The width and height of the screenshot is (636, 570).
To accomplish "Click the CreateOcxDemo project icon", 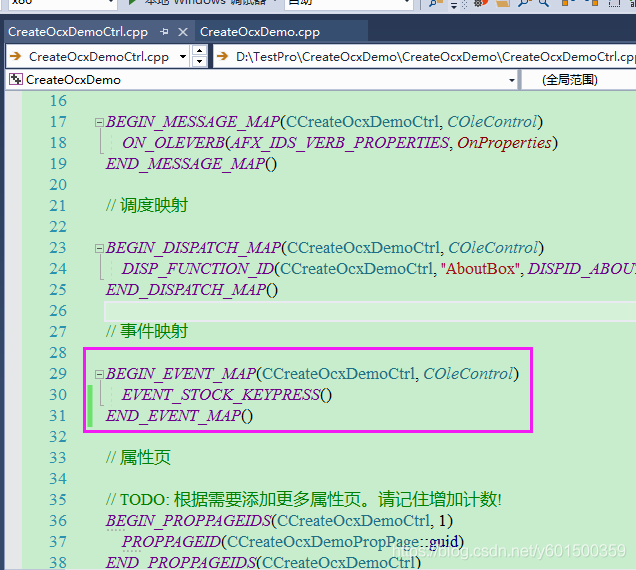I will [x=16, y=79].
